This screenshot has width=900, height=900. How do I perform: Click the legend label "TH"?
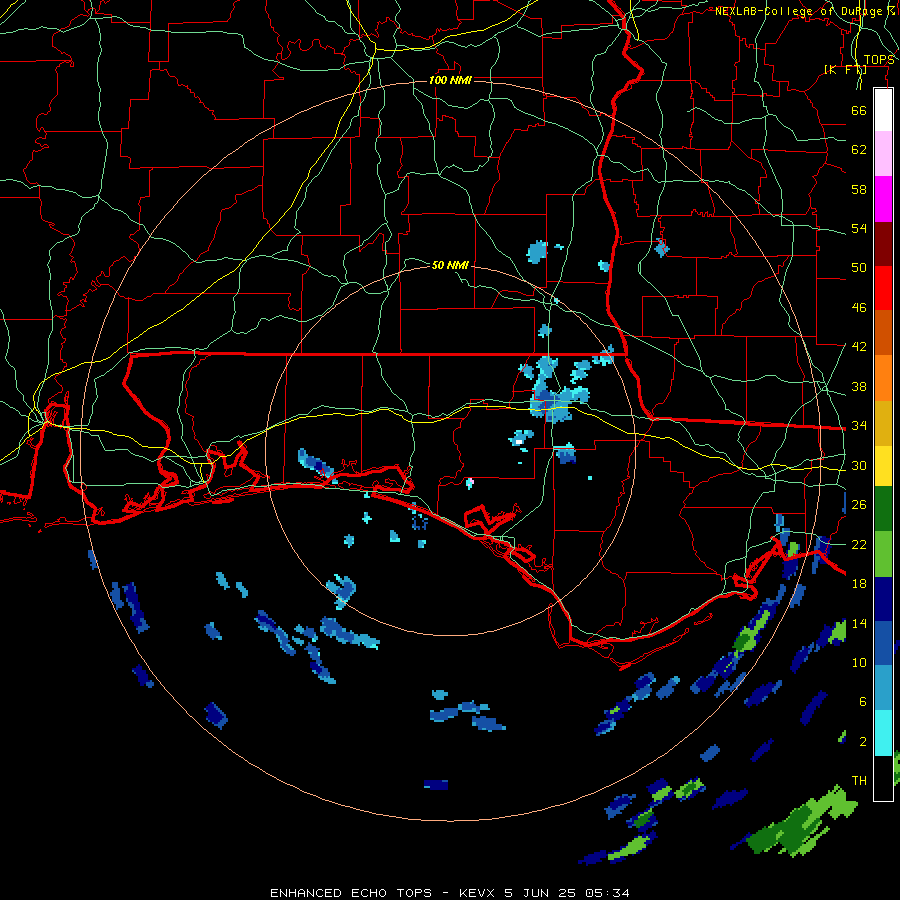coord(859,781)
